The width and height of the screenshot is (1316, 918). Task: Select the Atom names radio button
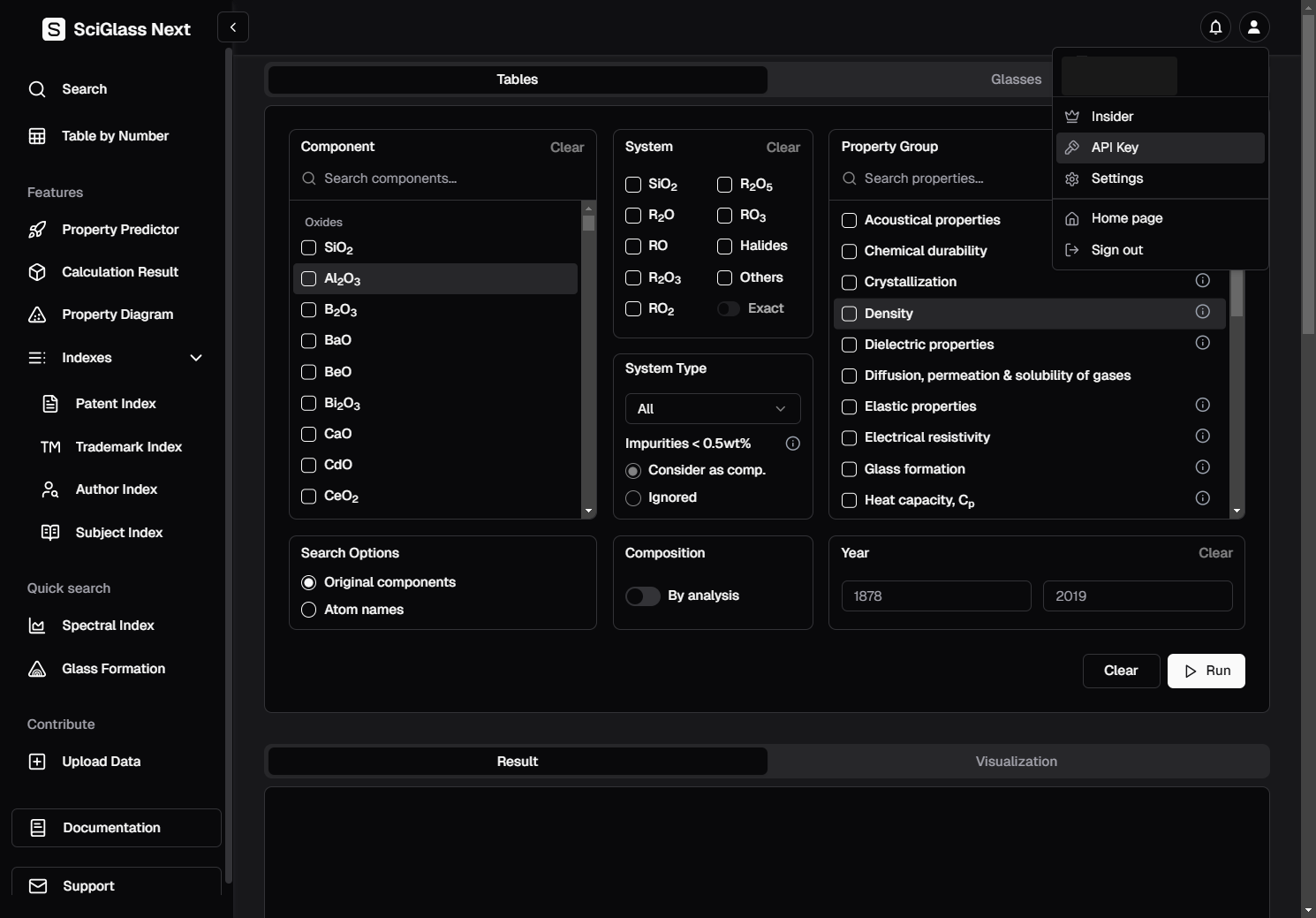[x=309, y=610]
